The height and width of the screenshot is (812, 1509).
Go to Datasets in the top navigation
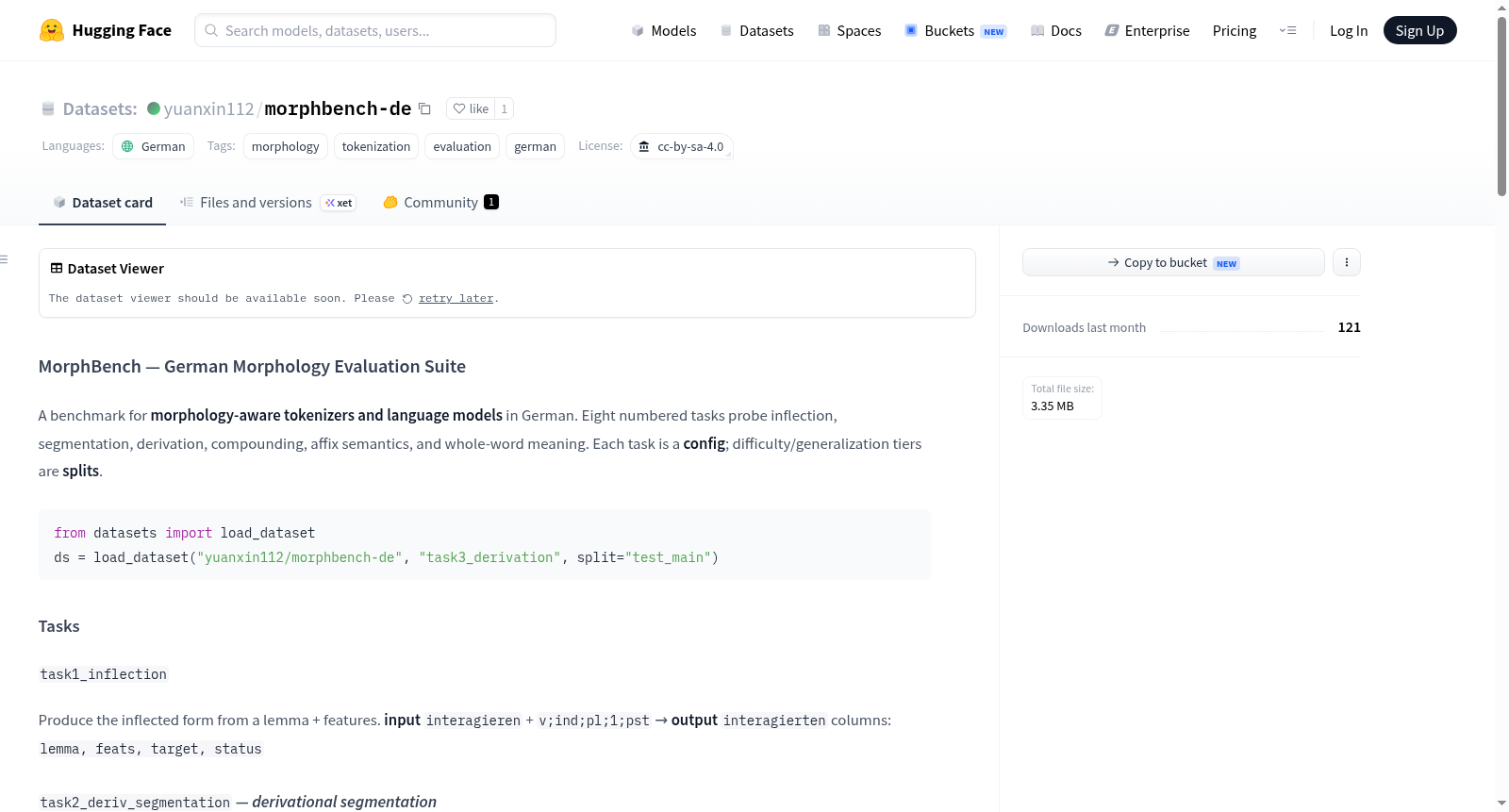(x=757, y=31)
